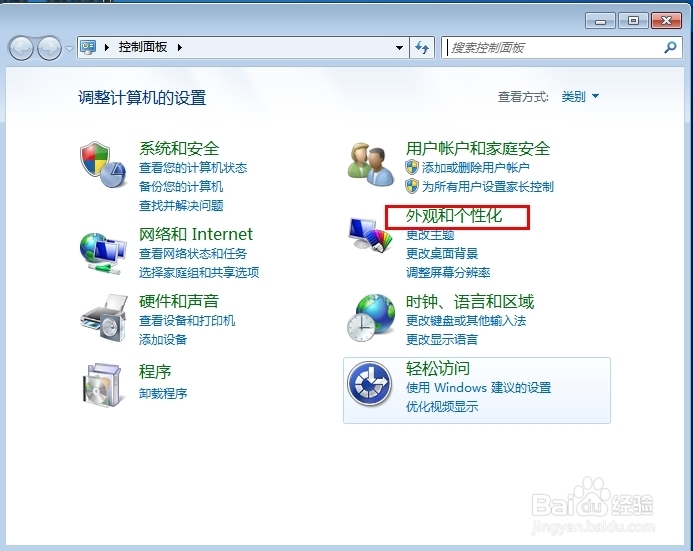Open Appearance monitor with color fan icon
This screenshot has height=551, width=693.
point(370,235)
